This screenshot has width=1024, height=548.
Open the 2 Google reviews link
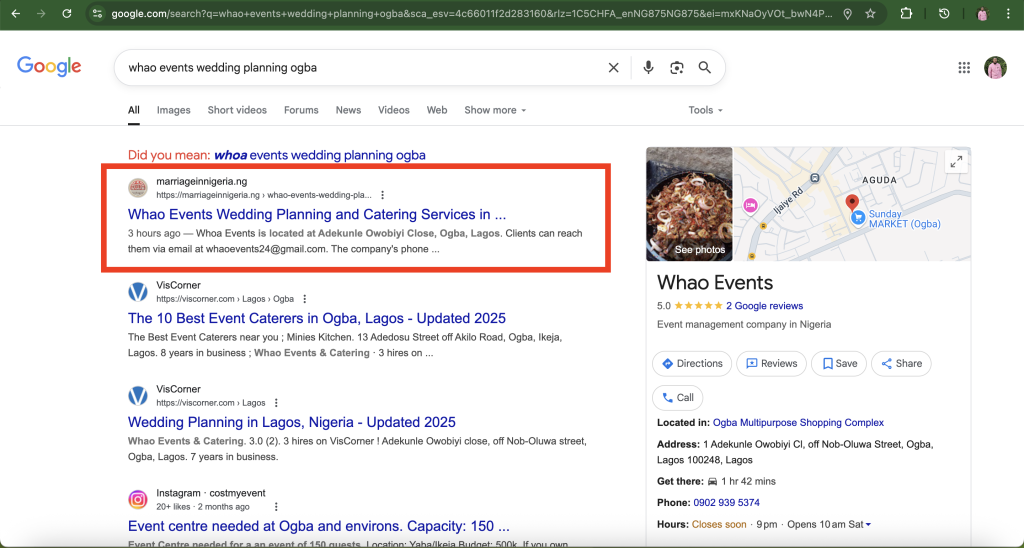pos(765,306)
